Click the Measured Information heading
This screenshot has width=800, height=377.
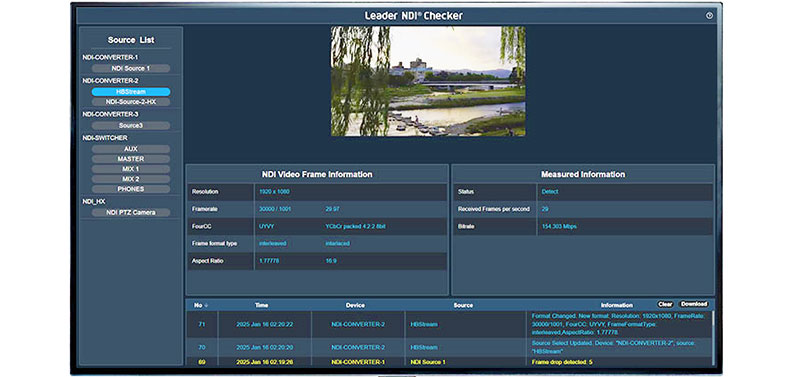[583, 174]
